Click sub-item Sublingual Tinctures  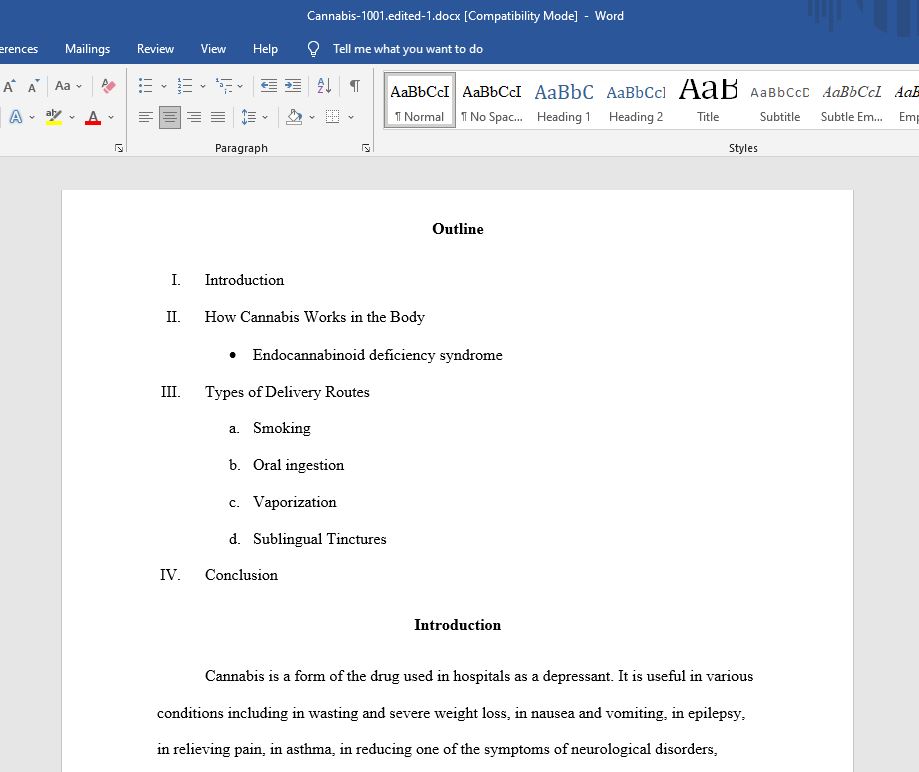point(319,539)
